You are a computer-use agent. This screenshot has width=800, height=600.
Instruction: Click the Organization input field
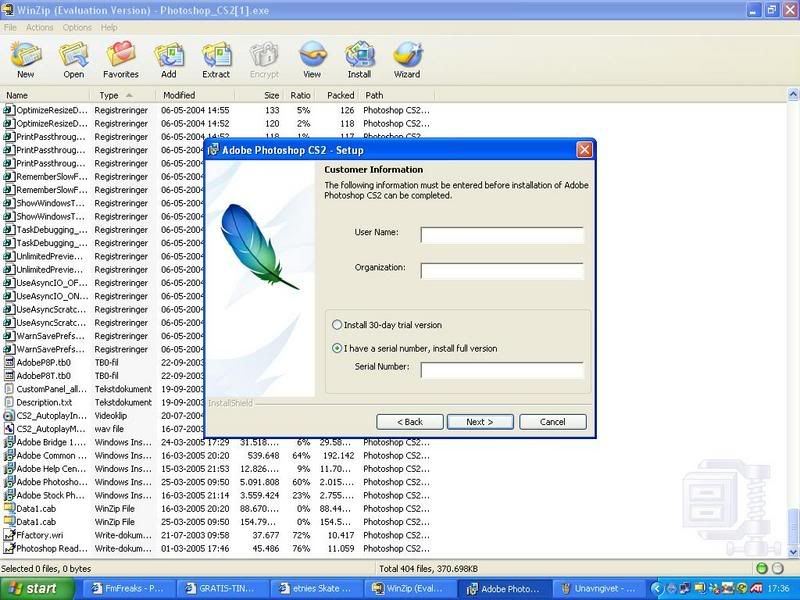pos(502,270)
